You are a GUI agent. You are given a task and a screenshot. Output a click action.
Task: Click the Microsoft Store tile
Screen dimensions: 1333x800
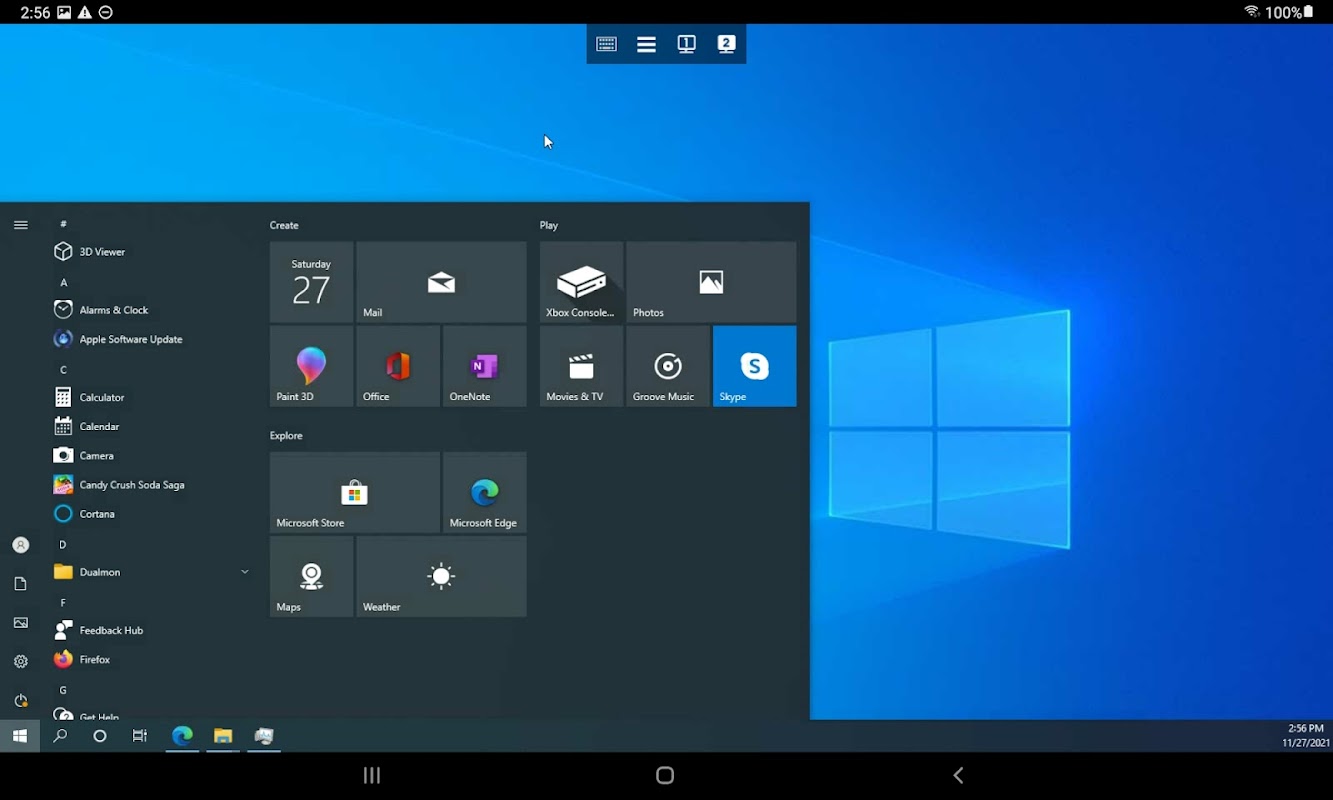click(x=354, y=492)
